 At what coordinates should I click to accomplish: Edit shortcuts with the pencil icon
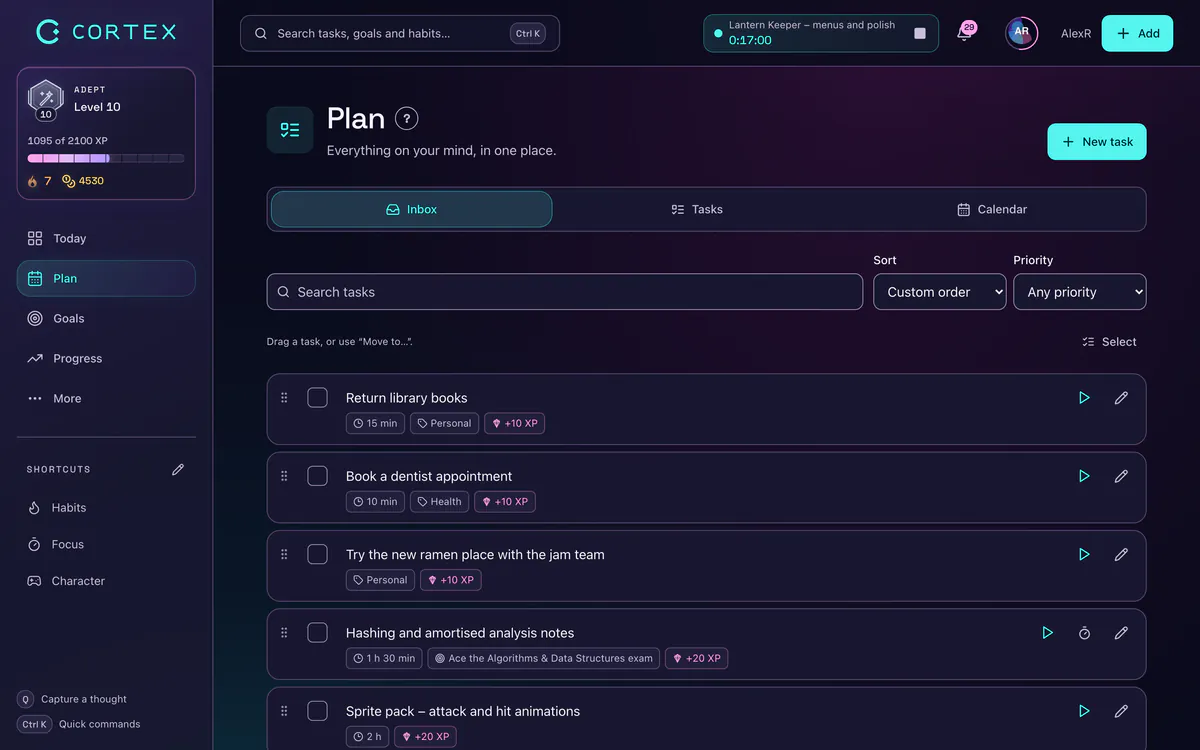pos(178,469)
